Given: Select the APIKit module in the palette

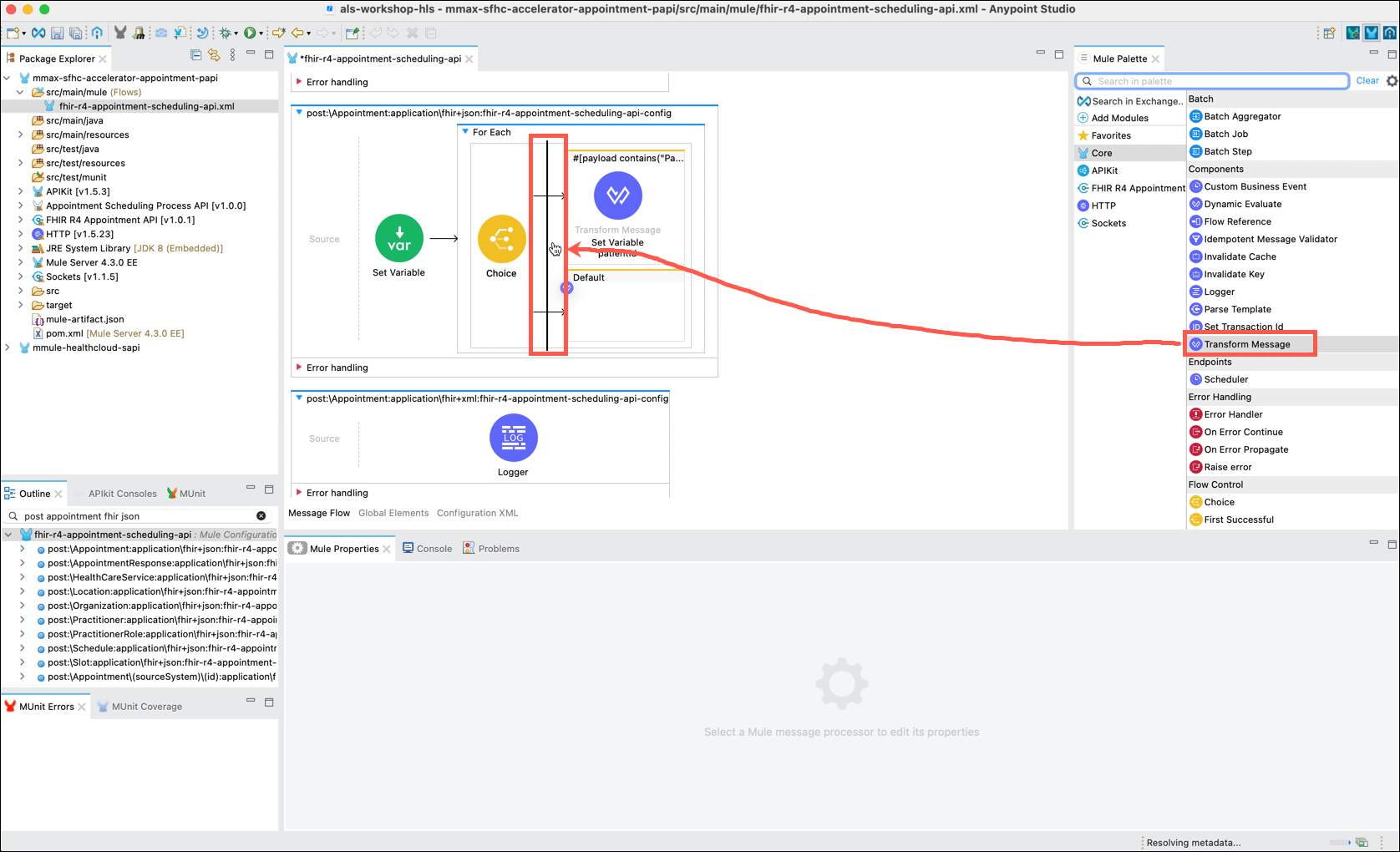Looking at the screenshot, I should click(1098, 170).
